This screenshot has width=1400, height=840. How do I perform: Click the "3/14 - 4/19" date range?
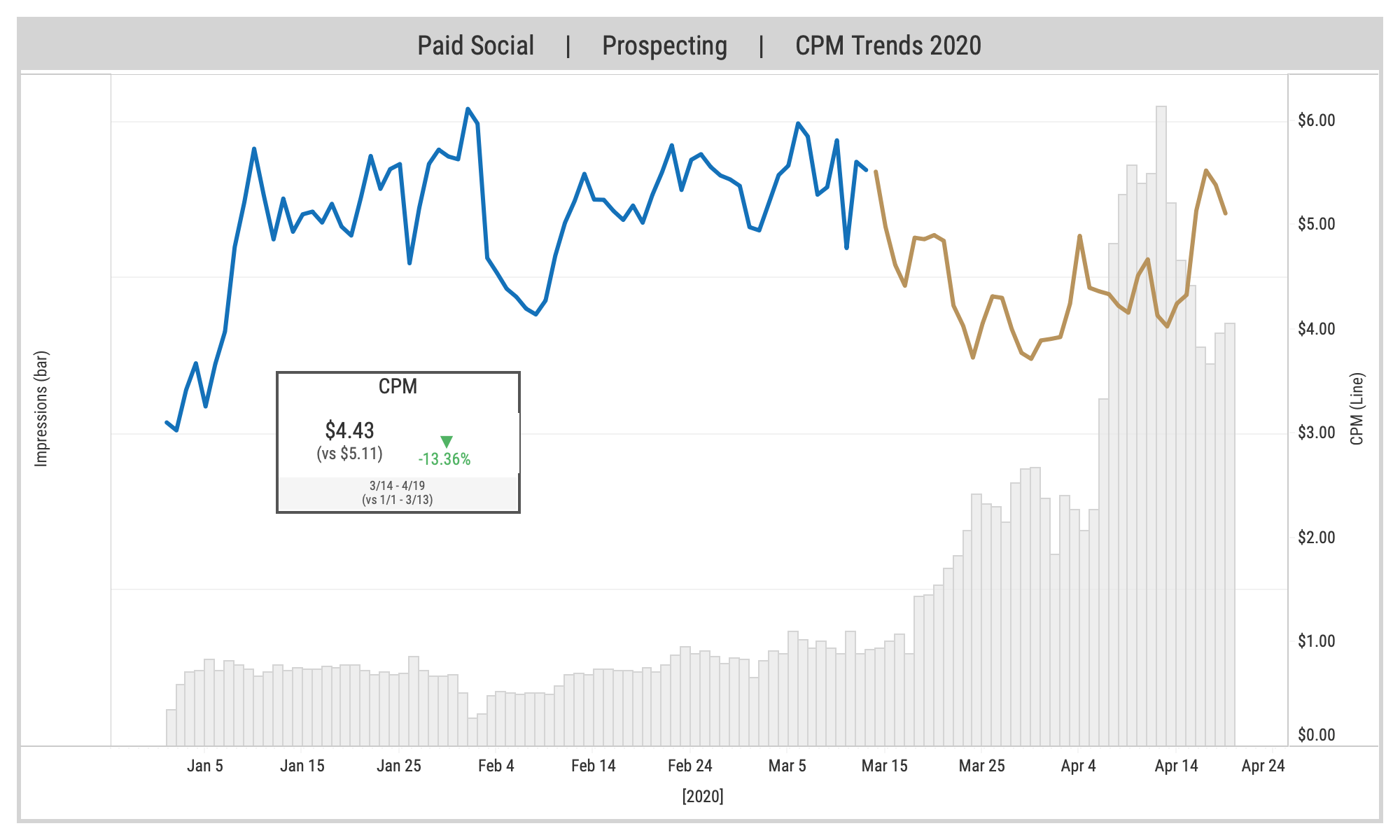(x=397, y=486)
